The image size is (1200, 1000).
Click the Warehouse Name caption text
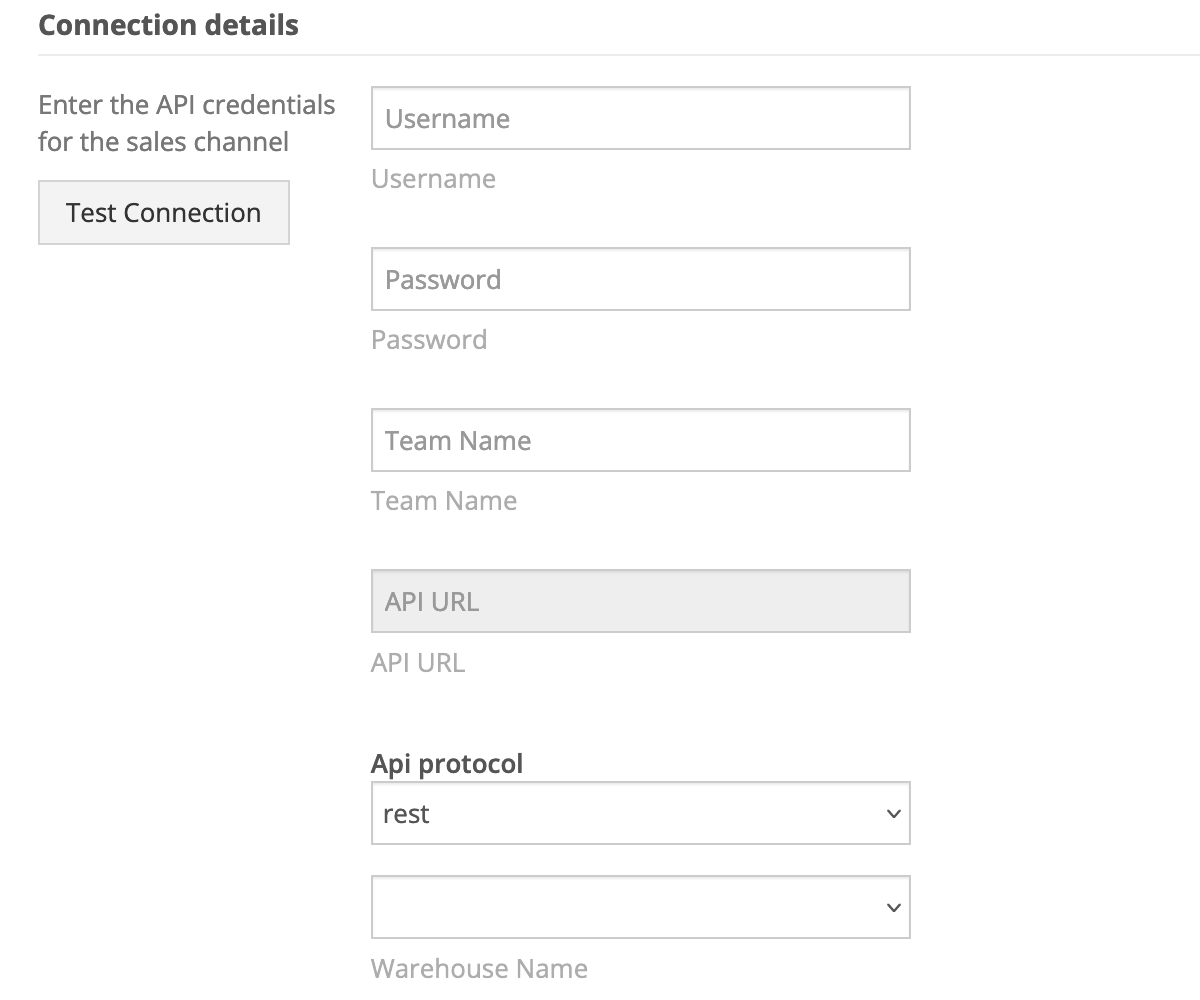479,969
